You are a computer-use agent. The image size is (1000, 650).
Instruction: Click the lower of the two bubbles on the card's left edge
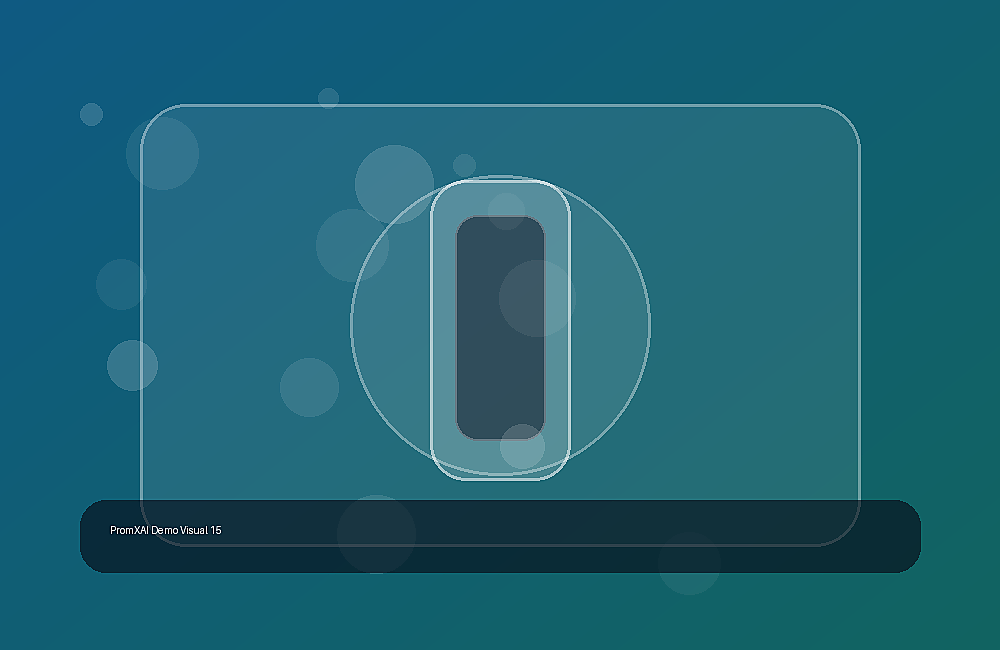coord(132,366)
